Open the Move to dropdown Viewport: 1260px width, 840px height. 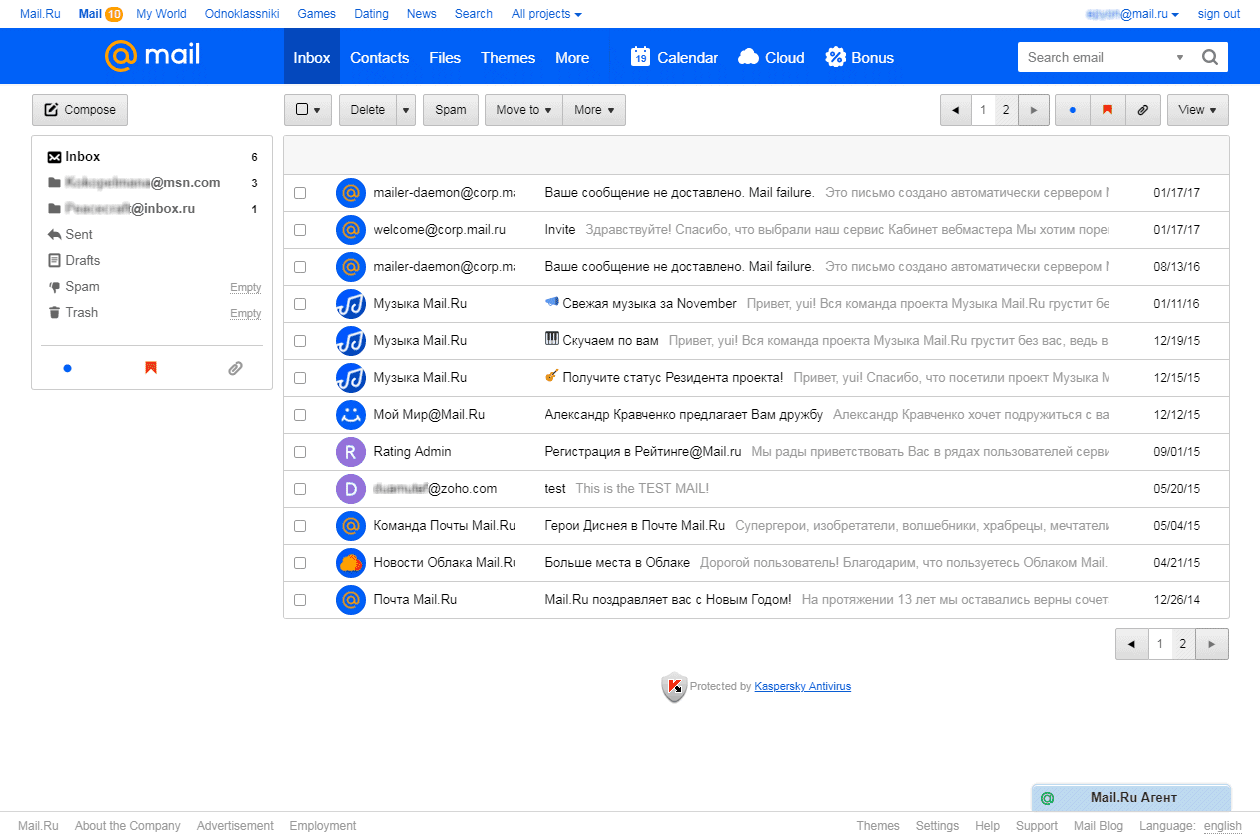pos(524,110)
